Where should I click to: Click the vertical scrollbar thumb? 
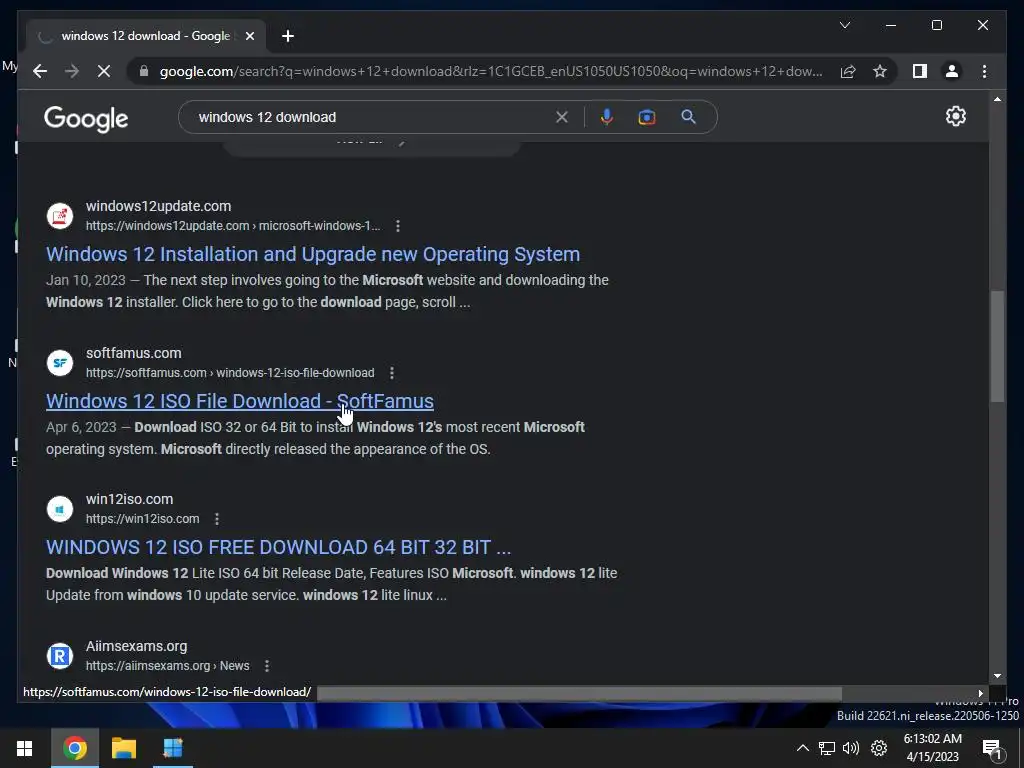tap(997, 346)
